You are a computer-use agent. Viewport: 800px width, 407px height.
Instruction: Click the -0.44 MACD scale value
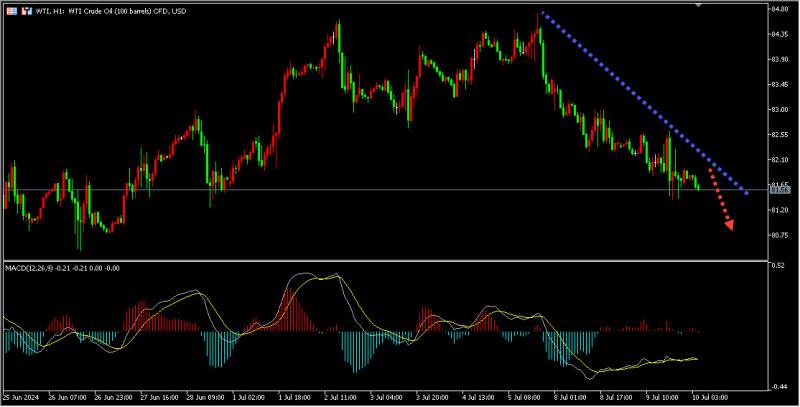[778, 387]
